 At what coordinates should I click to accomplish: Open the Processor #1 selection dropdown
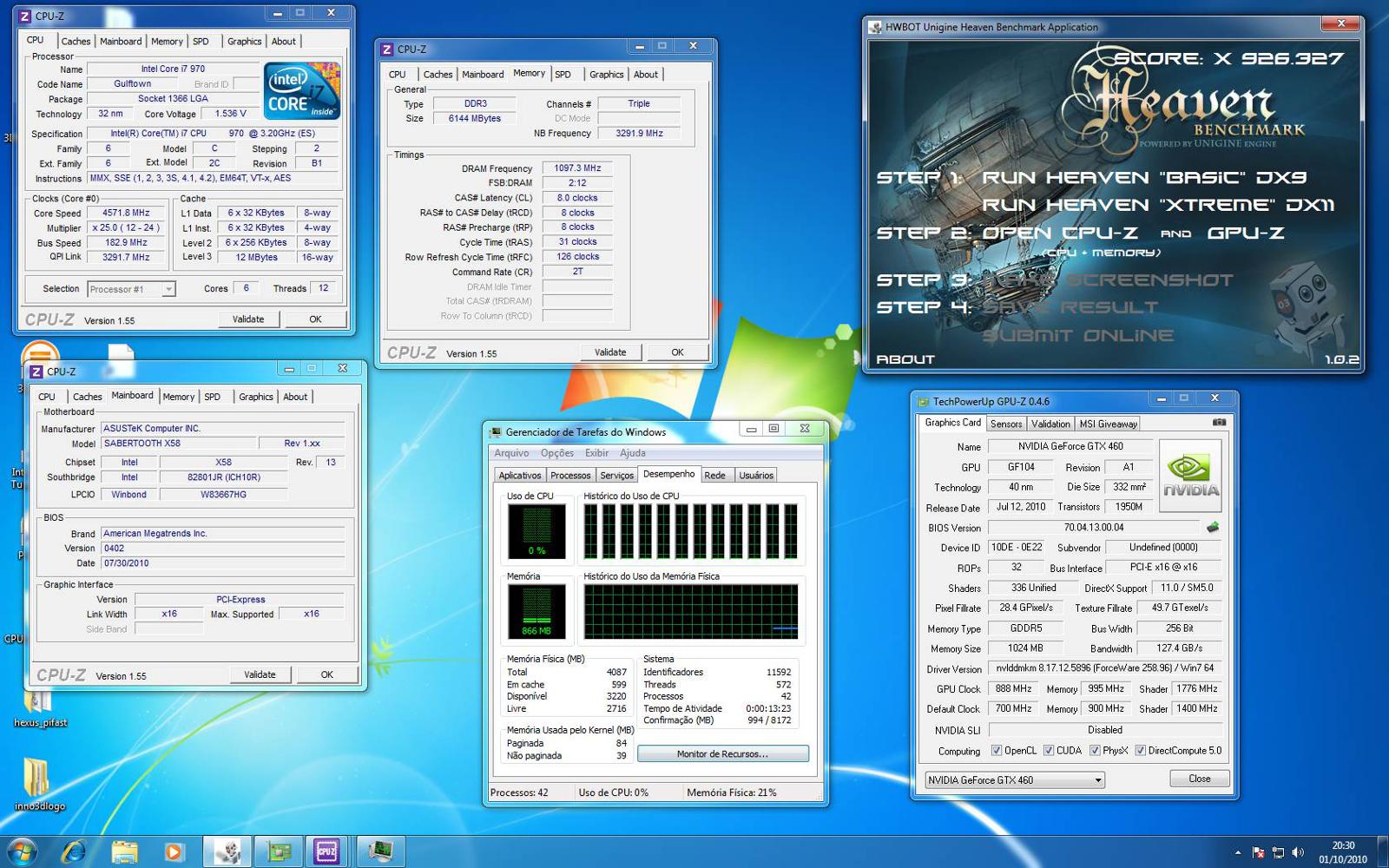tap(131, 289)
